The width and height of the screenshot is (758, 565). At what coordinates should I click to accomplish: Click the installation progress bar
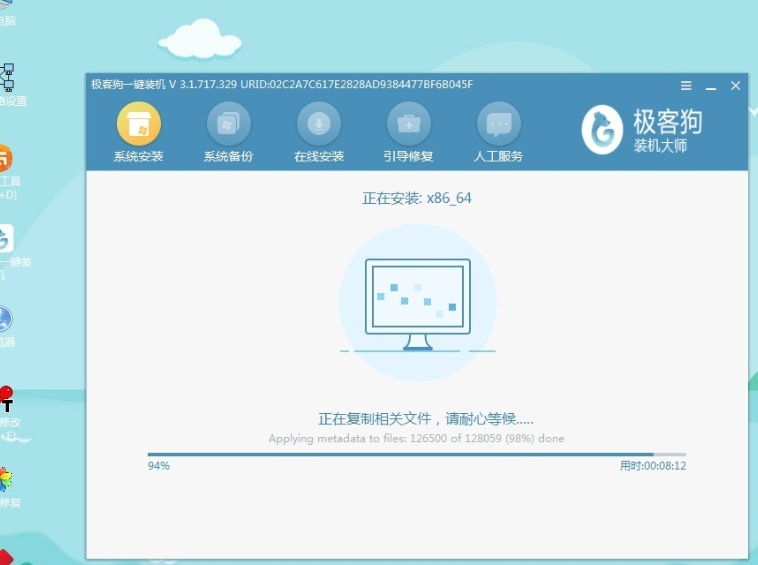click(416, 454)
